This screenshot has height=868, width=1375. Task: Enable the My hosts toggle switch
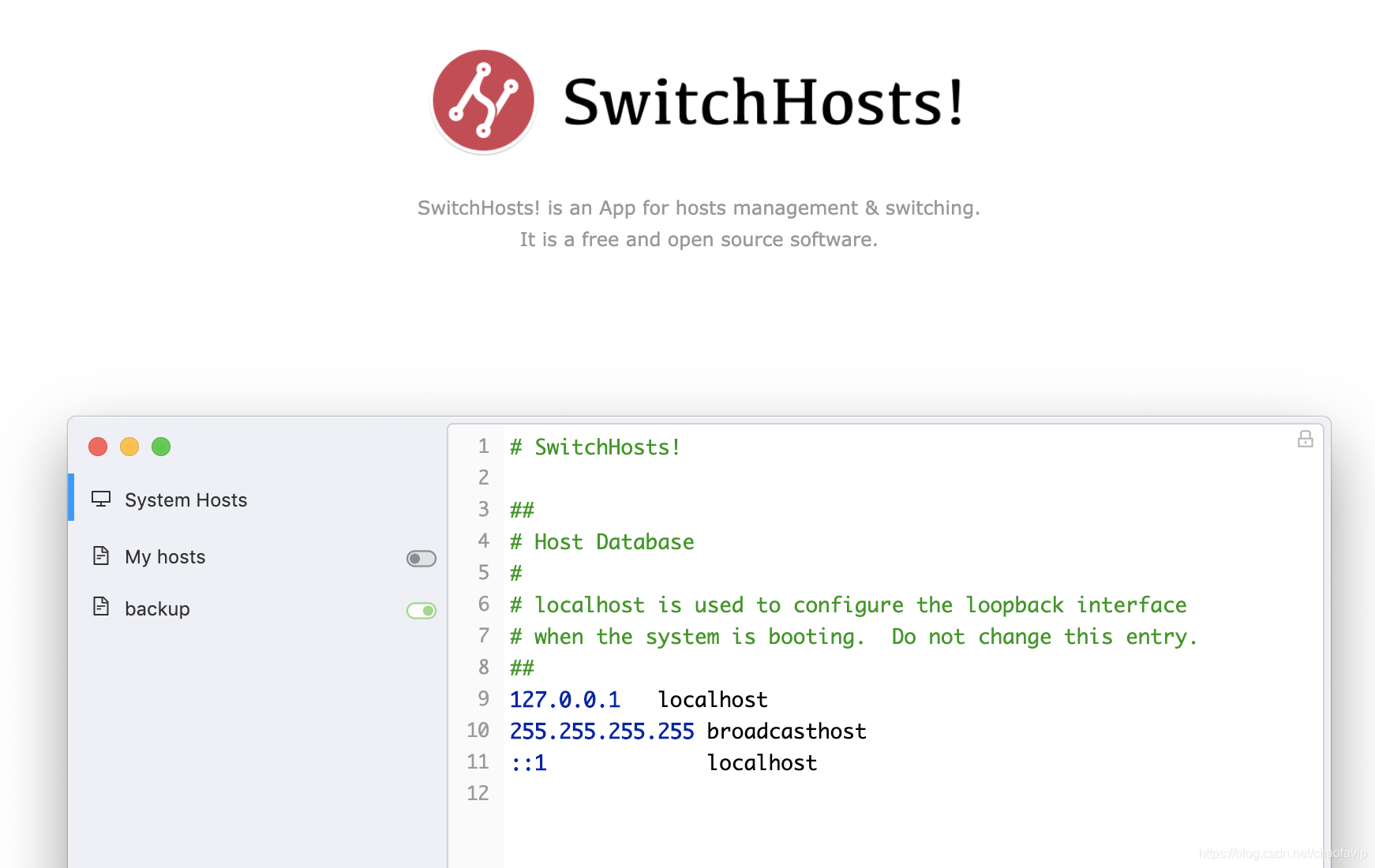[421, 559]
